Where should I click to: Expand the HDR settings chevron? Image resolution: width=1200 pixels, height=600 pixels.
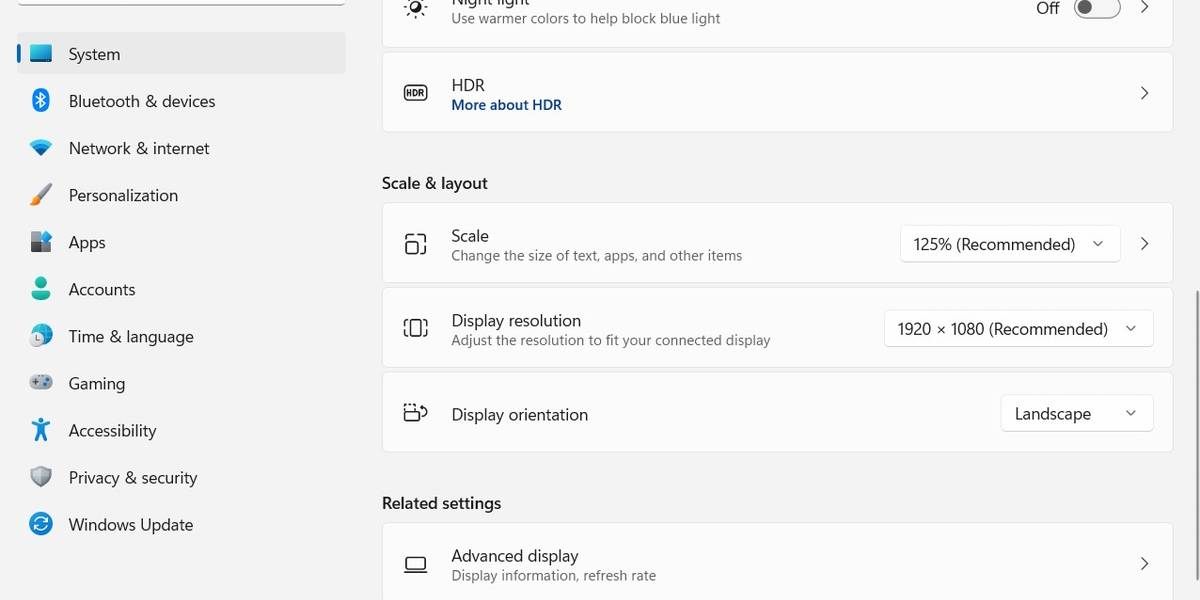coord(1145,93)
